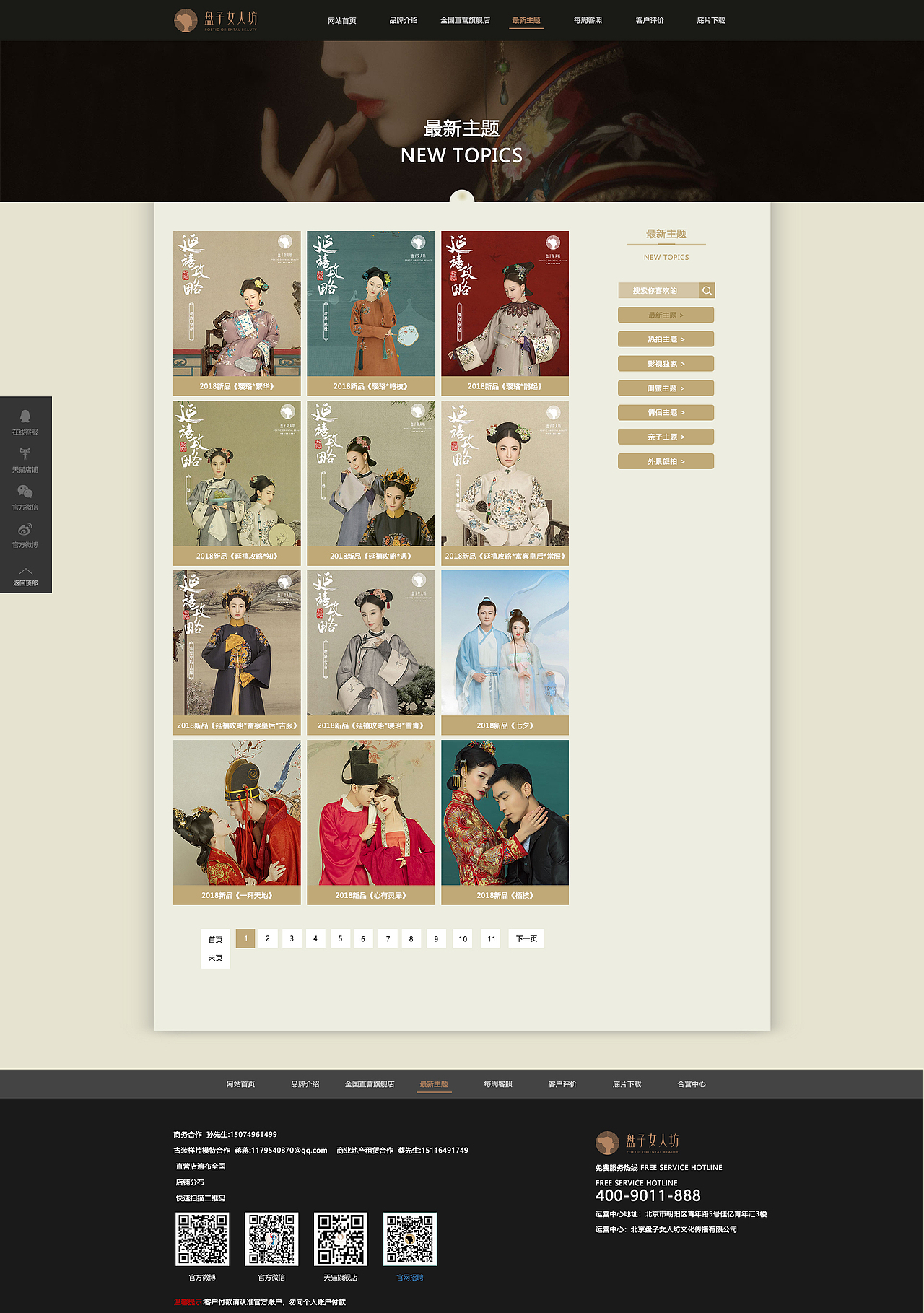Open the 《延禧攻略*知》 photo card
Screen dimensions: 924x1313
[237, 483]
